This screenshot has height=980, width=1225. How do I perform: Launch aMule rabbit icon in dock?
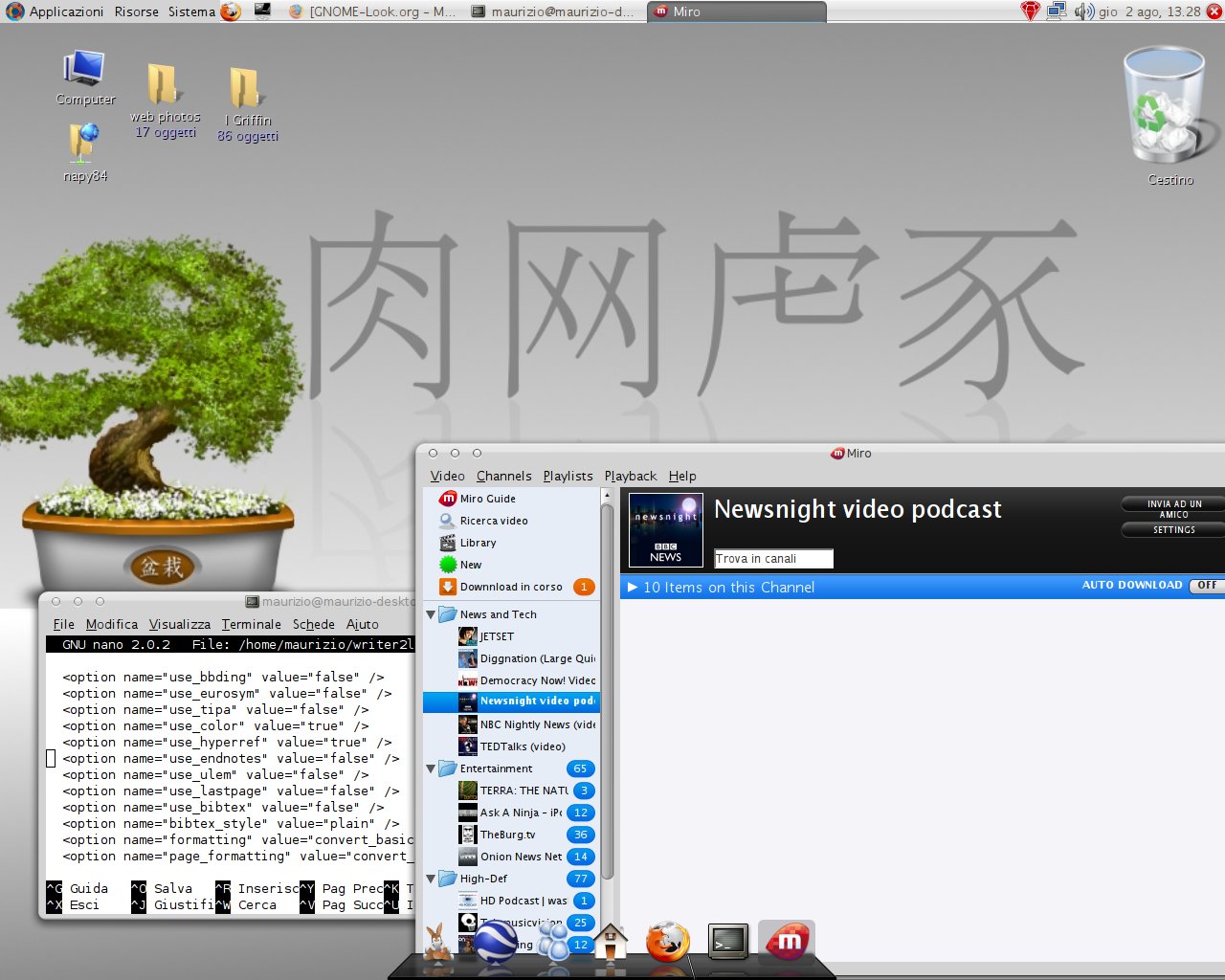[438, 941]
